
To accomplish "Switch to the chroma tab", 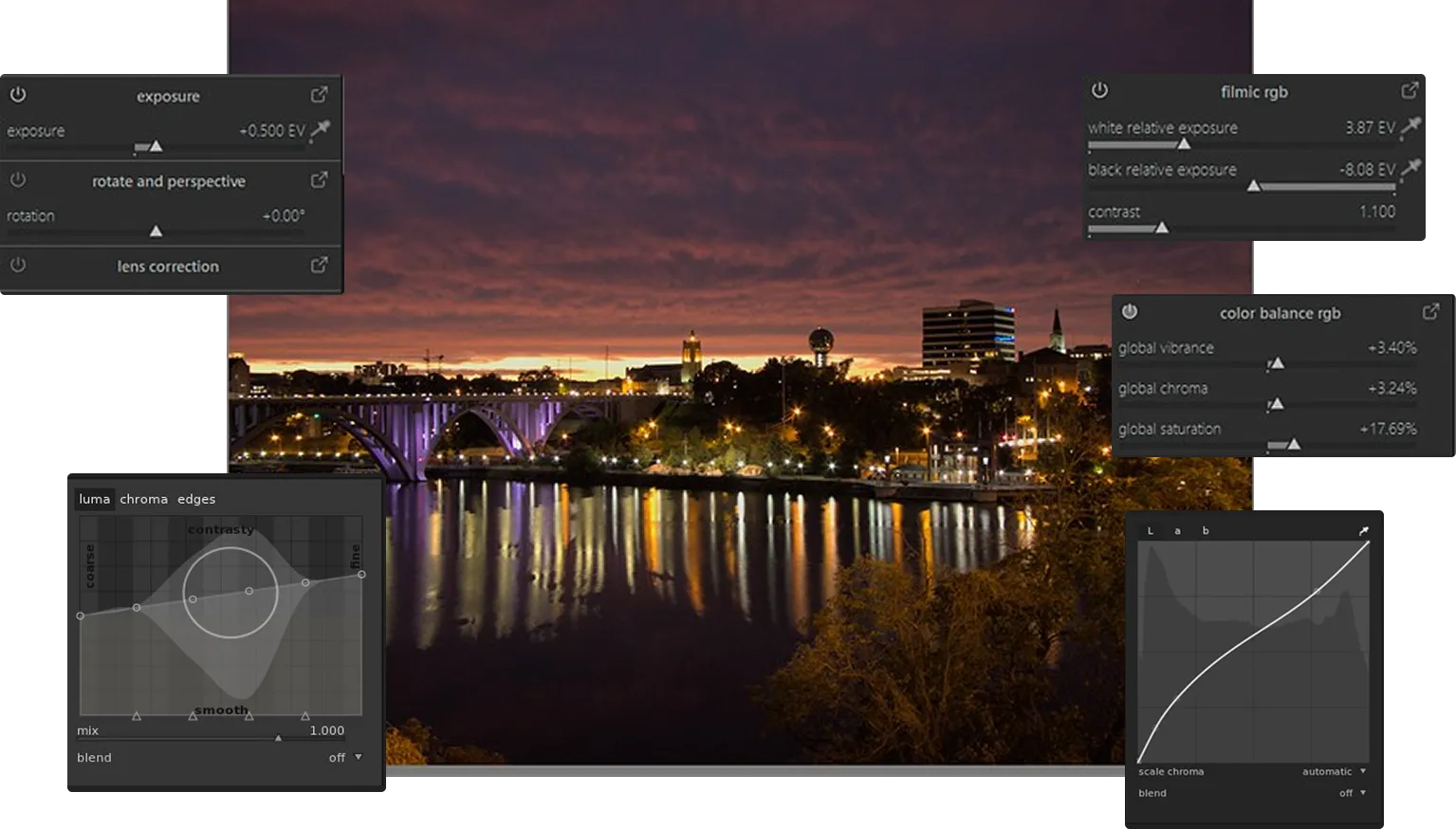I will click(x=143, y=499).
